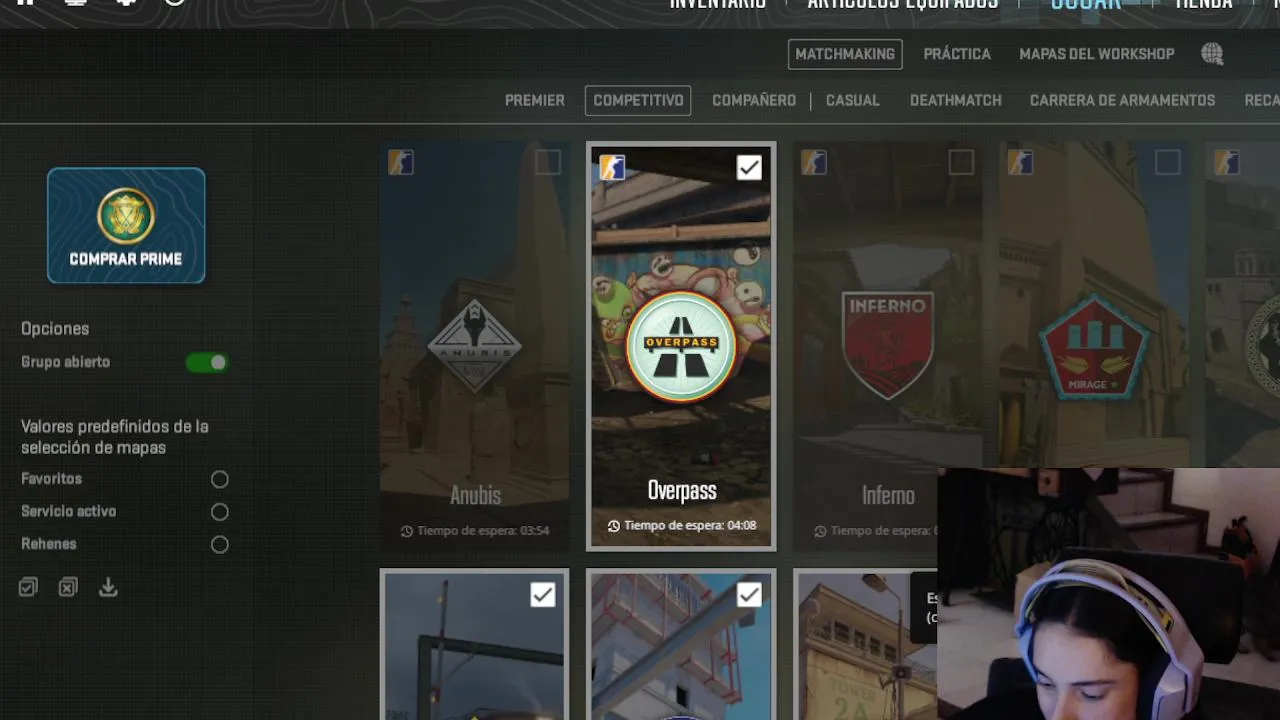Select the Favoritos radio button
The image size is (1280, 720).
pos(220,480)
